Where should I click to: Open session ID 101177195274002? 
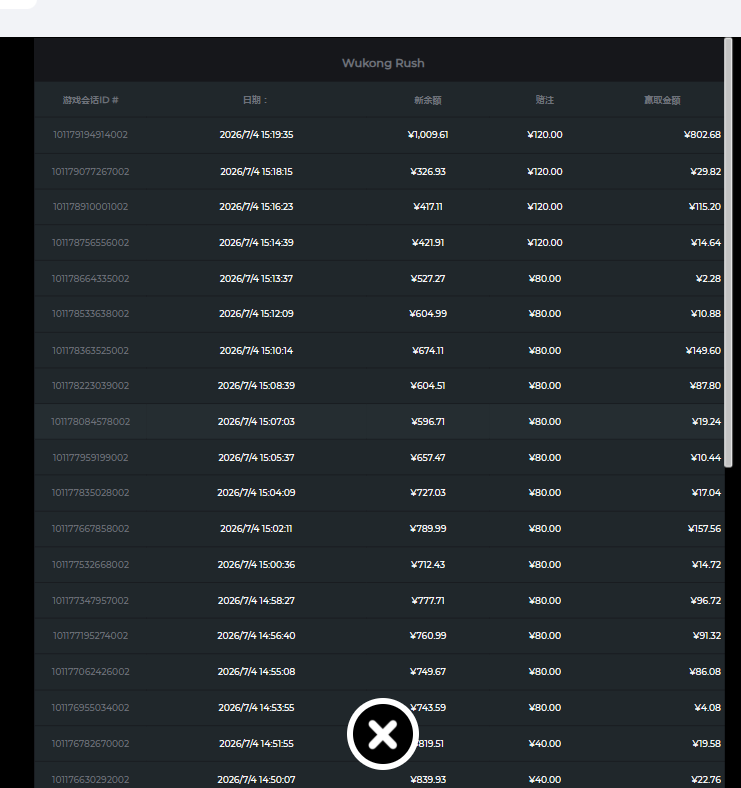pyautogui.click(x=90, y=636)
